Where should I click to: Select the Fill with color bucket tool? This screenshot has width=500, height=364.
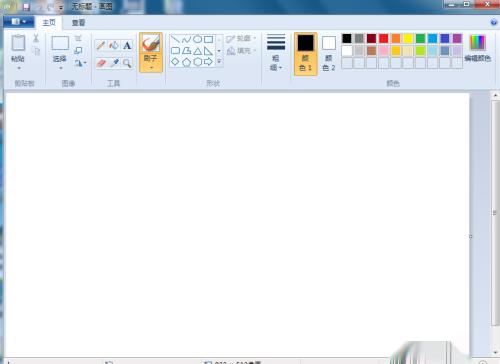tap(114, 46)
